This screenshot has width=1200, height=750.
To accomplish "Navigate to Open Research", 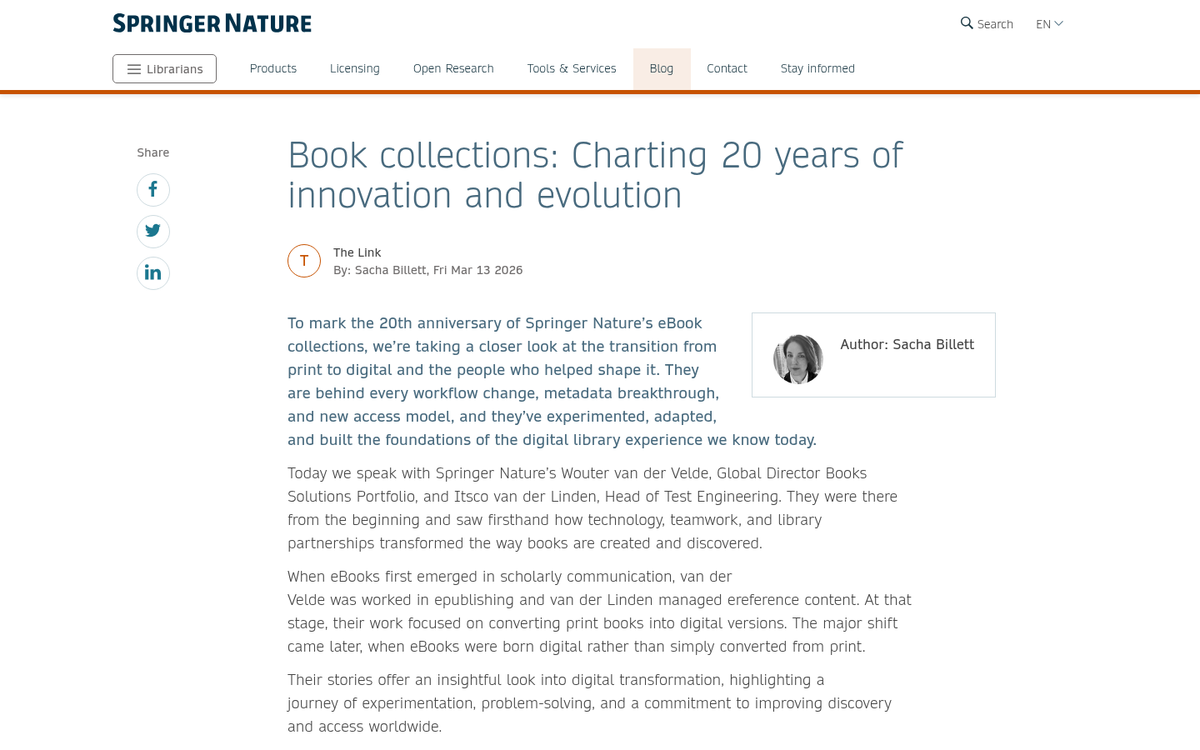I will point(453,68).
